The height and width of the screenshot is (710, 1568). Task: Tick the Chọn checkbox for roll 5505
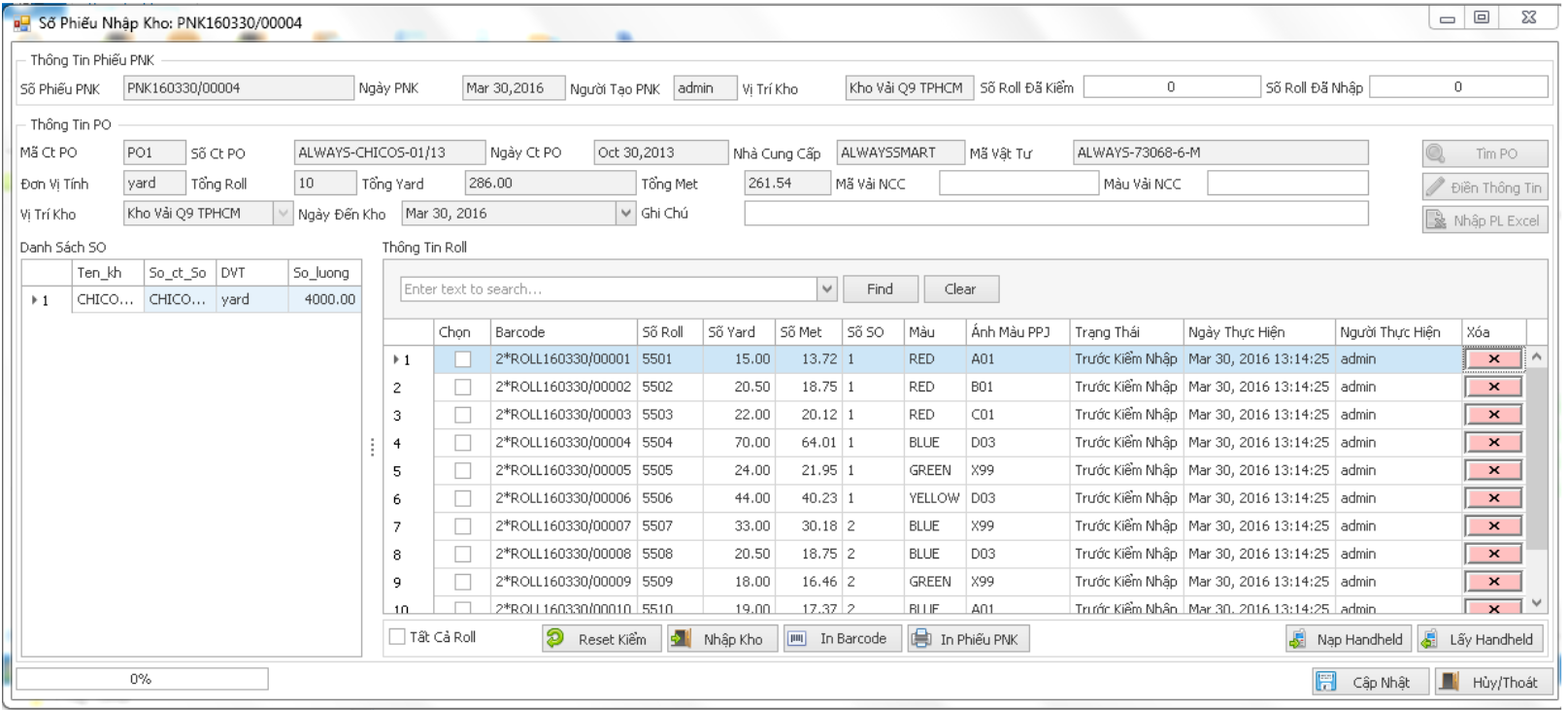pyautogui.click(x=463, y=470)
